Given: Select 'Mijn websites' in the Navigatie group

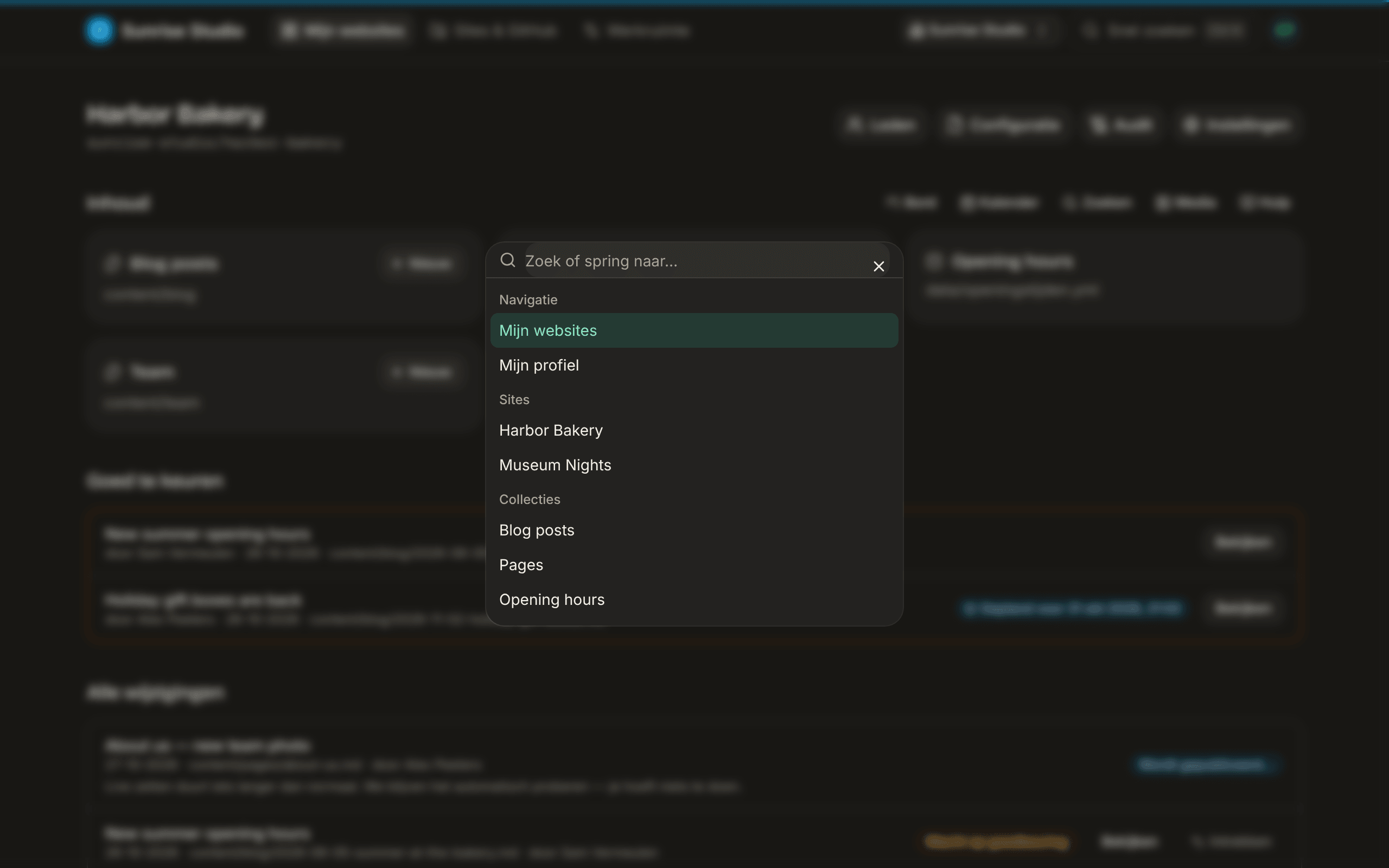Looking at the screenshot, I should (x=694, y=330).
